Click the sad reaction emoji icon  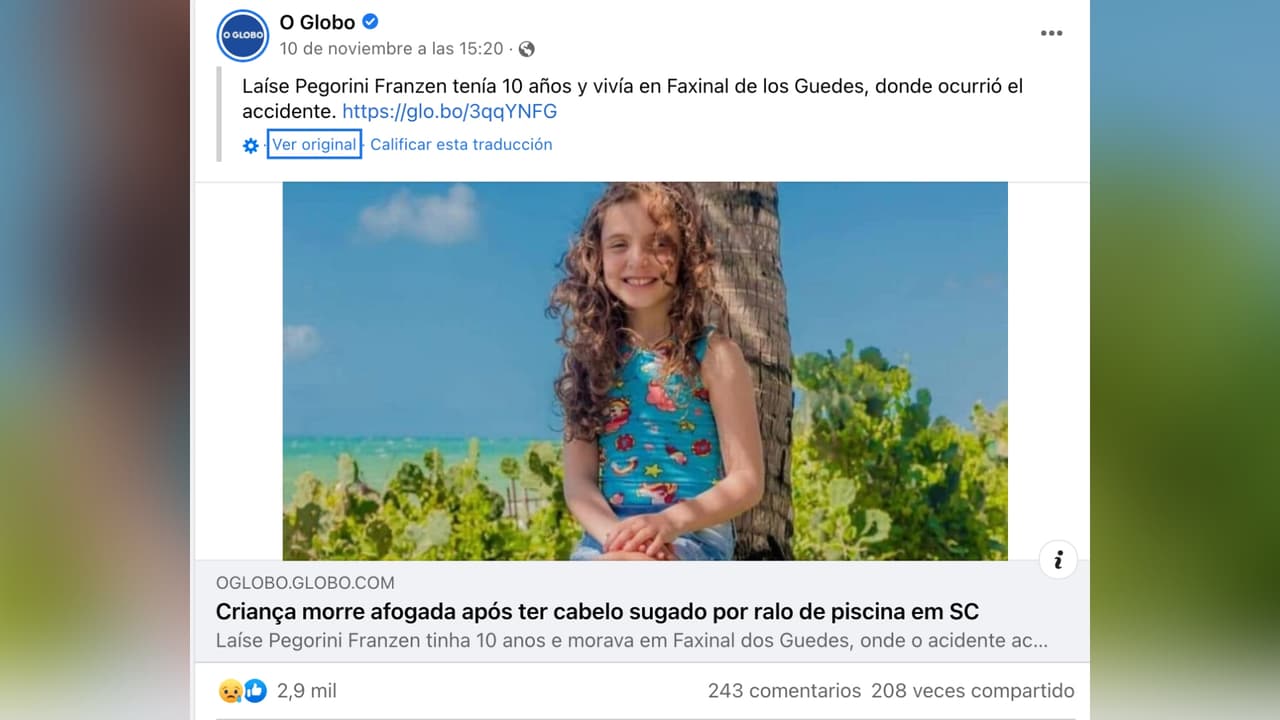pyautogui.click(x=230, y=690)
